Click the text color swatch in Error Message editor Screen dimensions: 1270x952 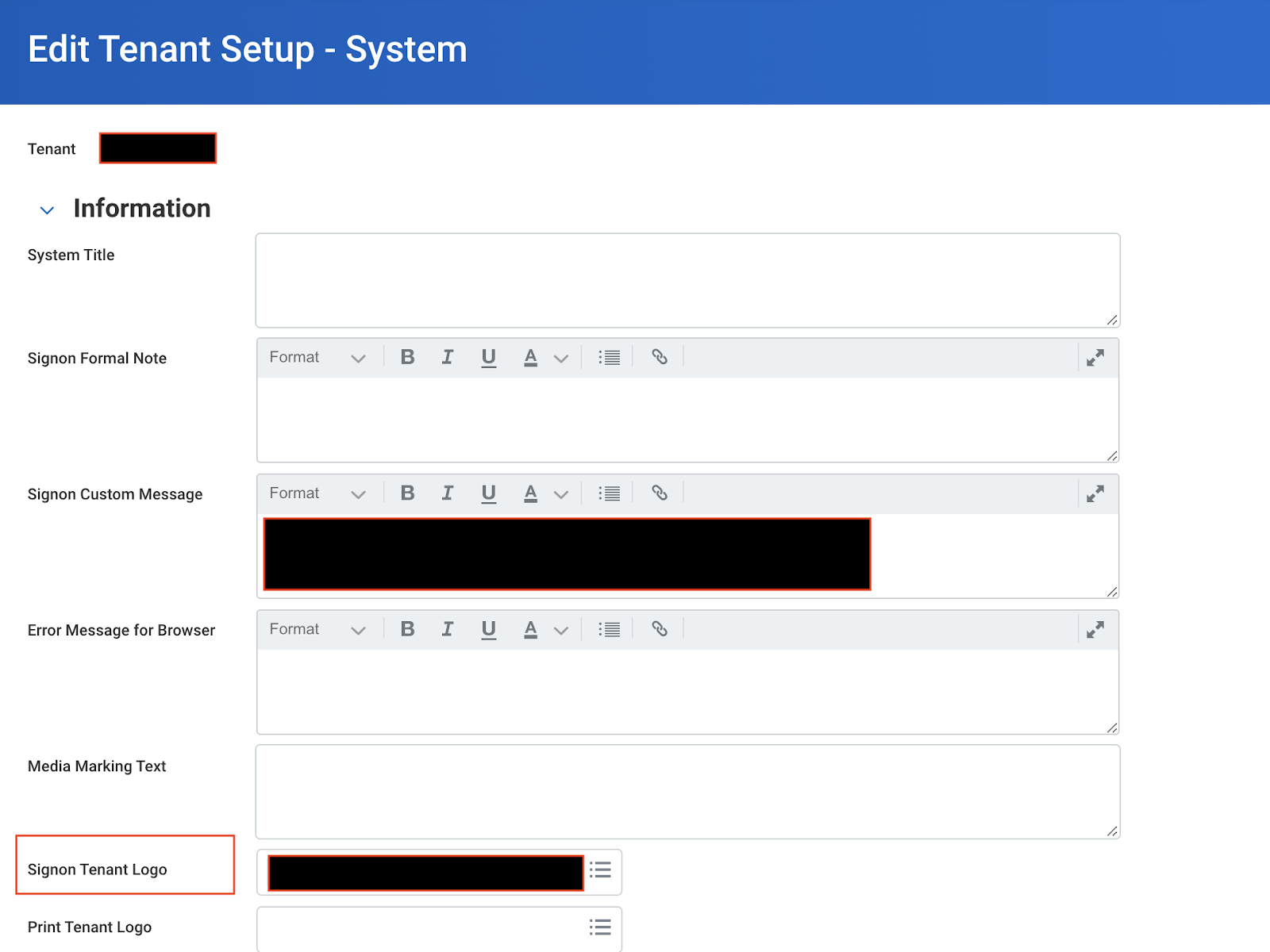529,629
